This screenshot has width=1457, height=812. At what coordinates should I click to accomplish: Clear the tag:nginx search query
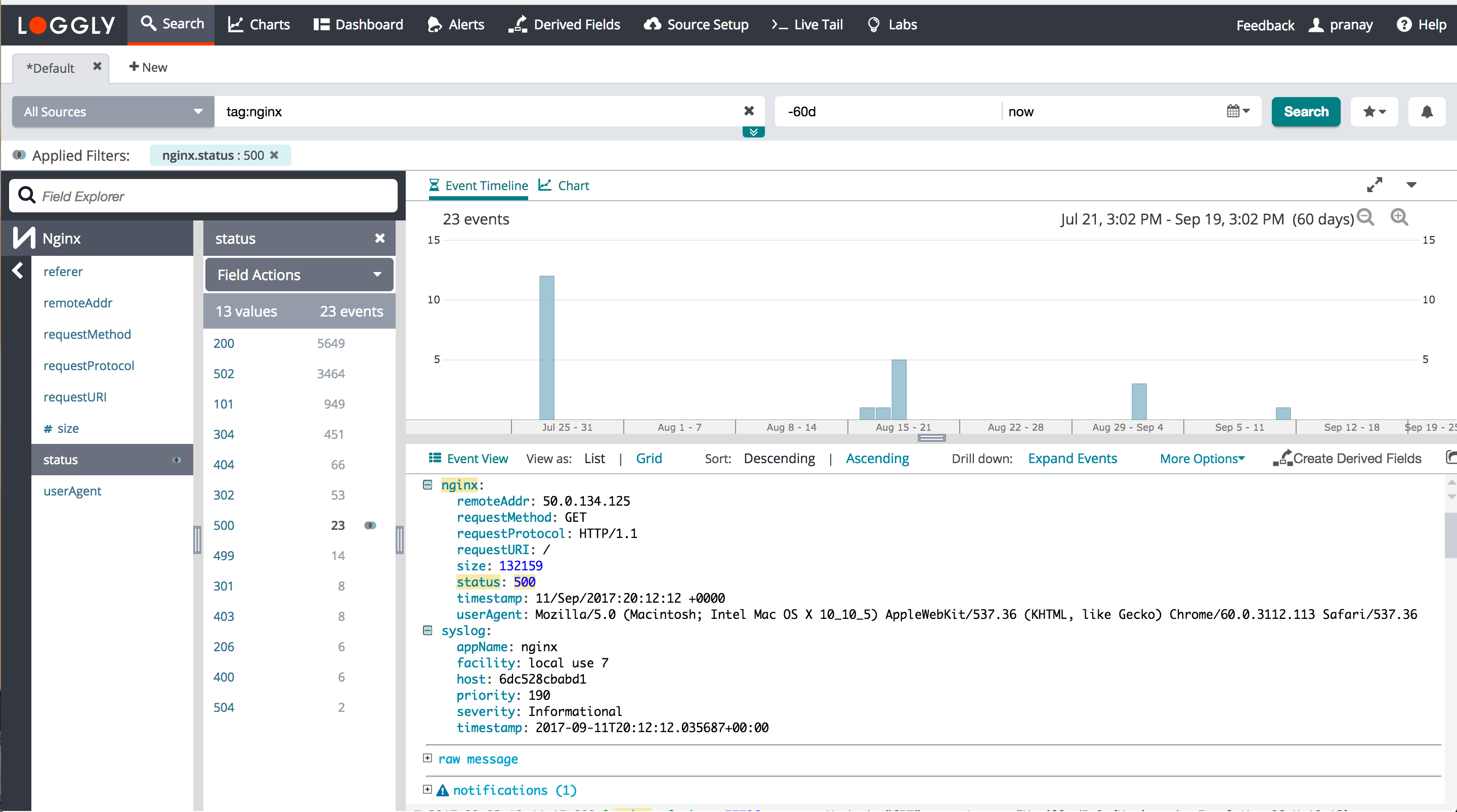click(x=749, y=111)
